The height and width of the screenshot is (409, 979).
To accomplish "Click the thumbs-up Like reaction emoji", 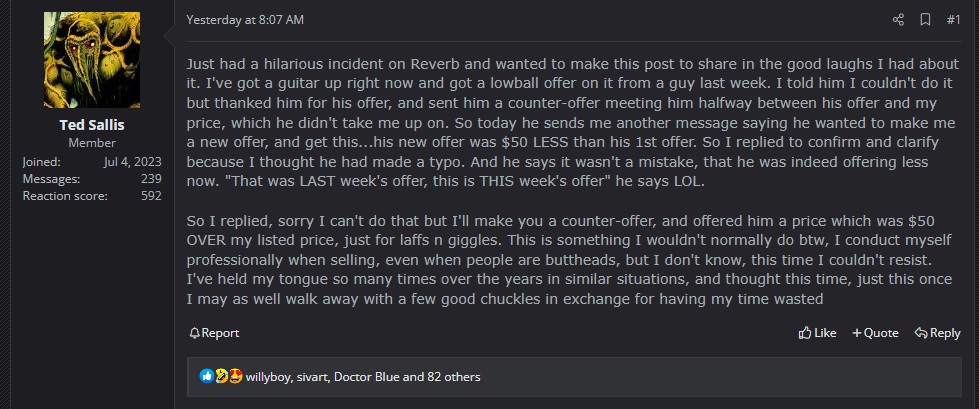I will (207, 377).
